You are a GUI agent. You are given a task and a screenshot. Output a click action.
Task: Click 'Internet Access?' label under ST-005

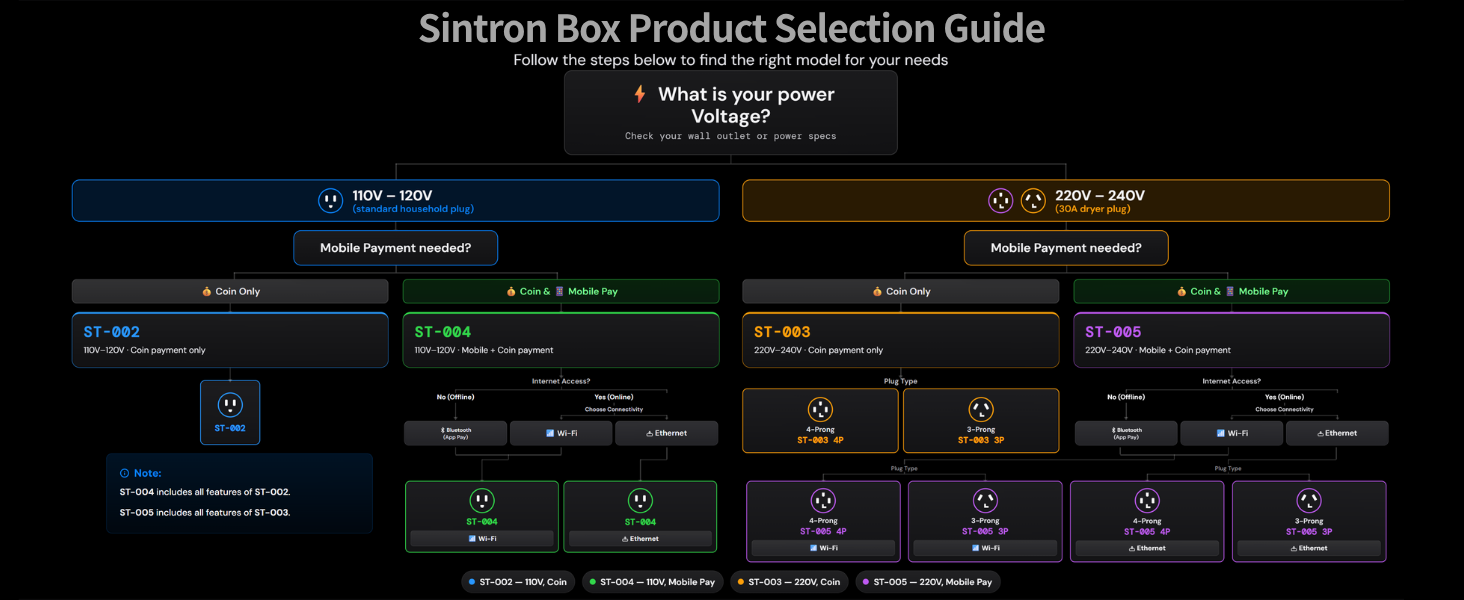click(1231, 381)
